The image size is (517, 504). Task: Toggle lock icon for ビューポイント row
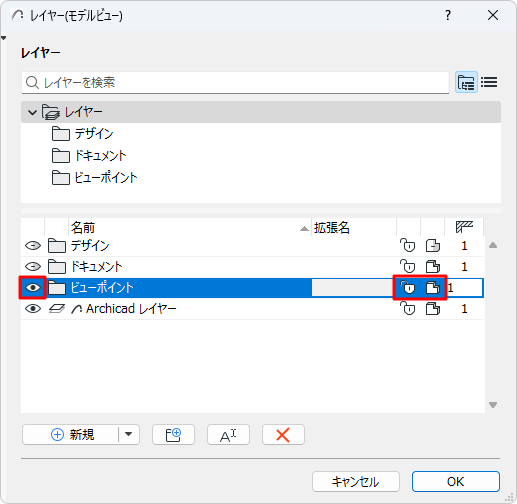click(408, 288)
